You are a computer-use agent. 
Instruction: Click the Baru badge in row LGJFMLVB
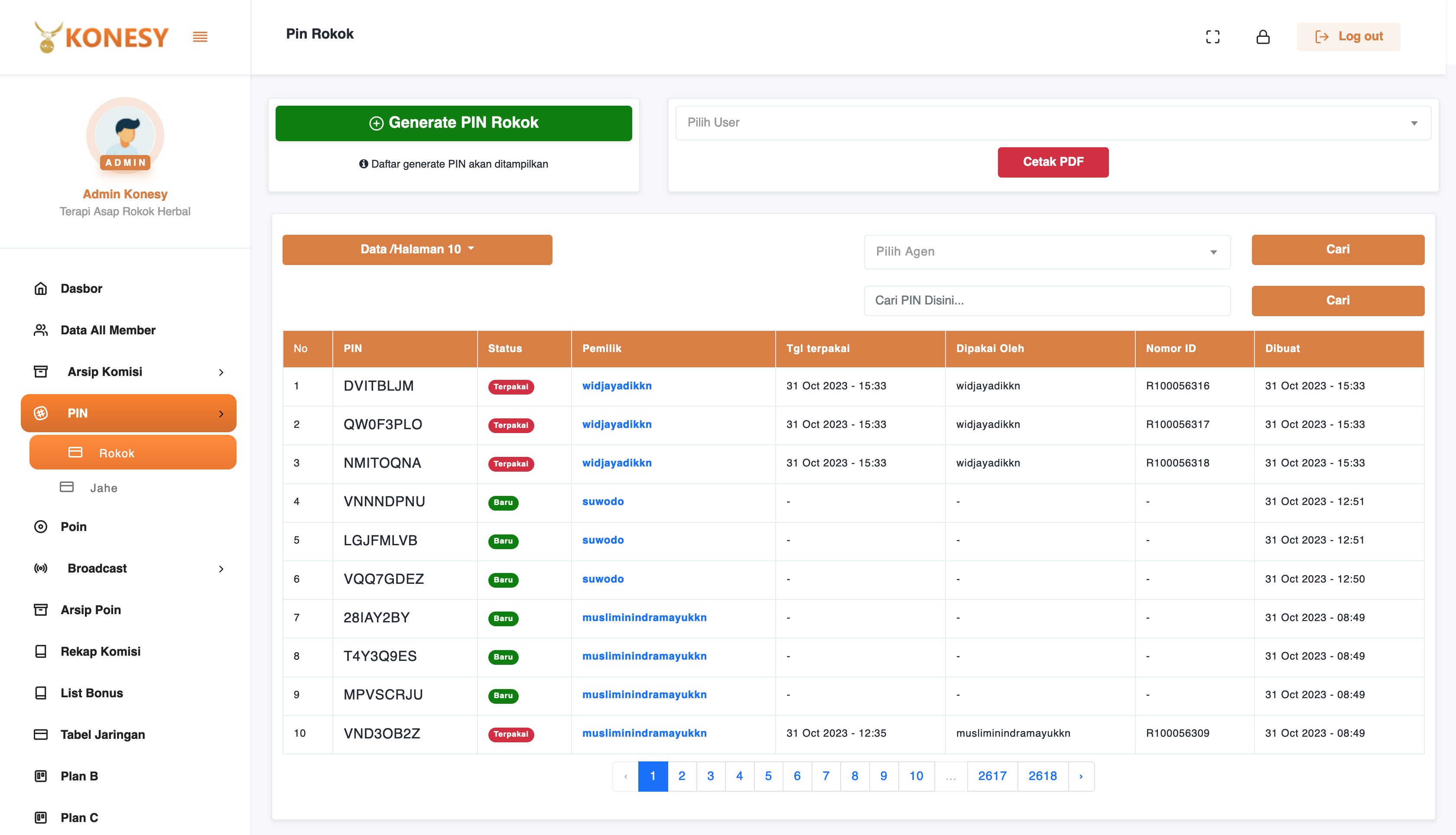(503, 541)
